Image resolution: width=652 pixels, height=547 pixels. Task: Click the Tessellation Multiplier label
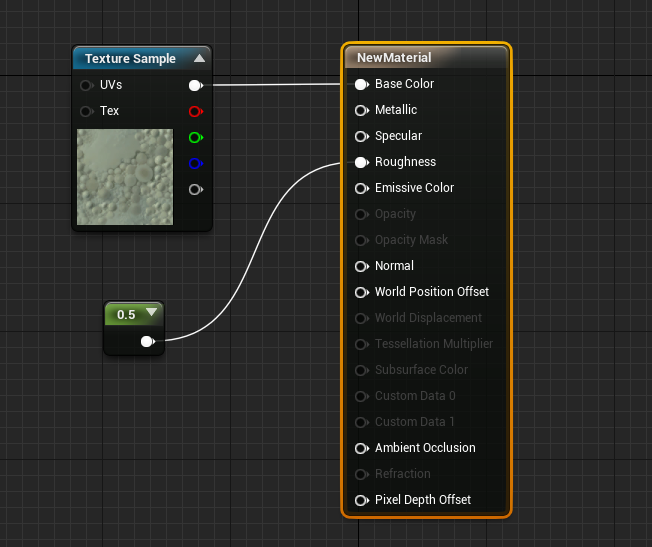point(434,344)
